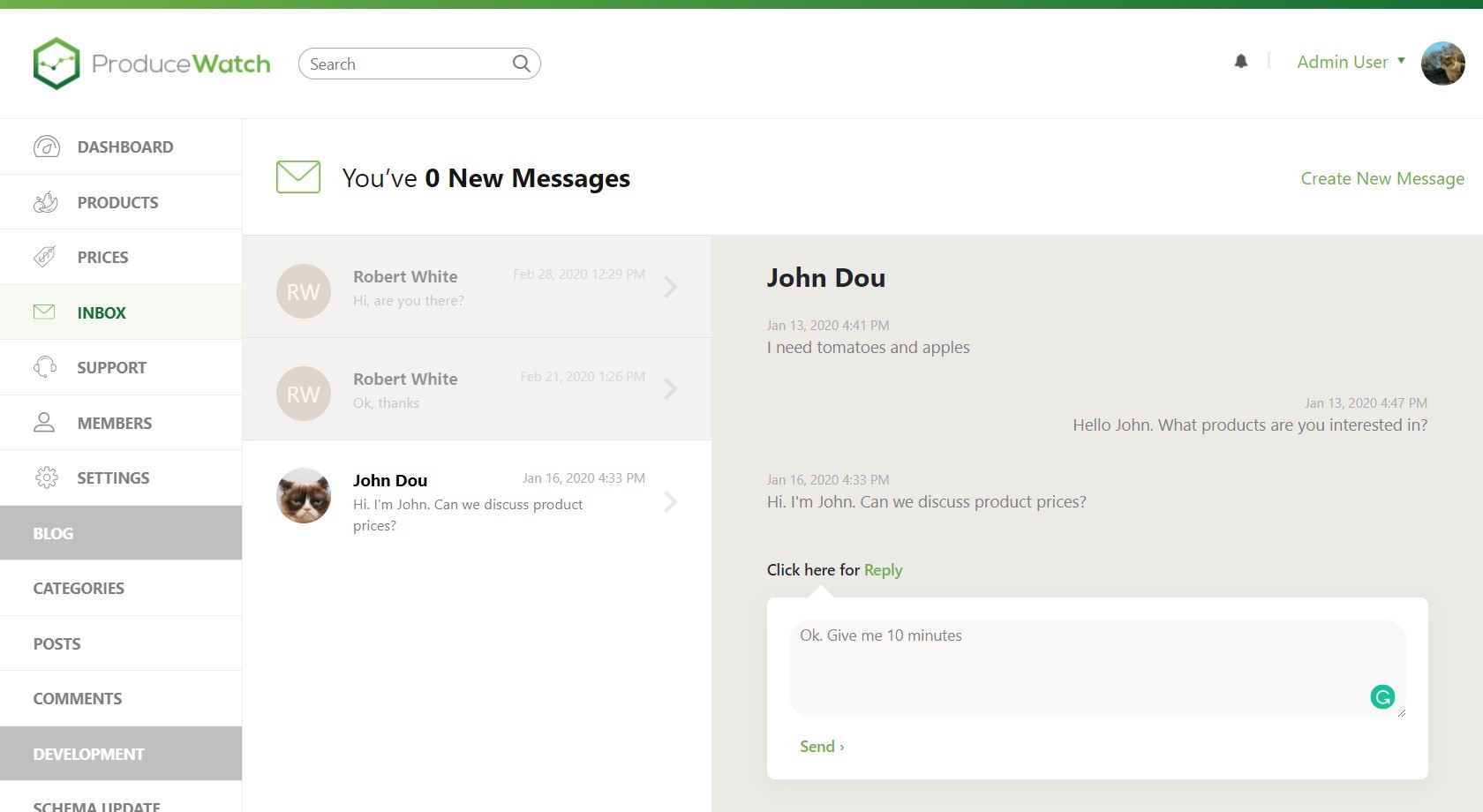Click the Reply link
The height and width of the screenshot is (812, 1483).
pos(883,570)
